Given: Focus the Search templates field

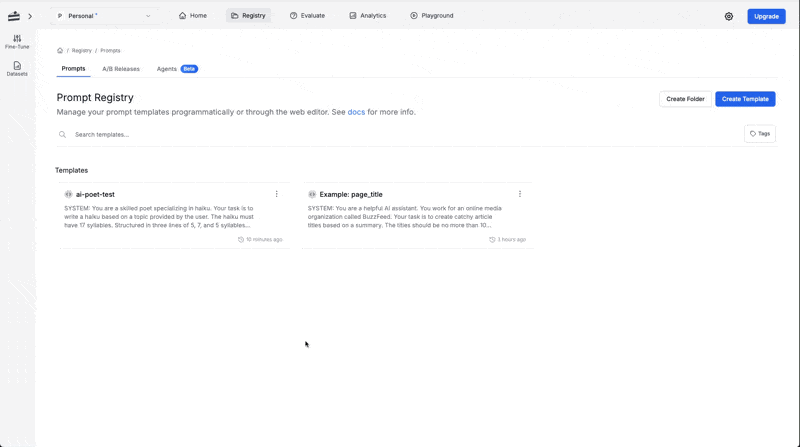Looking at the screenshot, I should tap(398, 135).
